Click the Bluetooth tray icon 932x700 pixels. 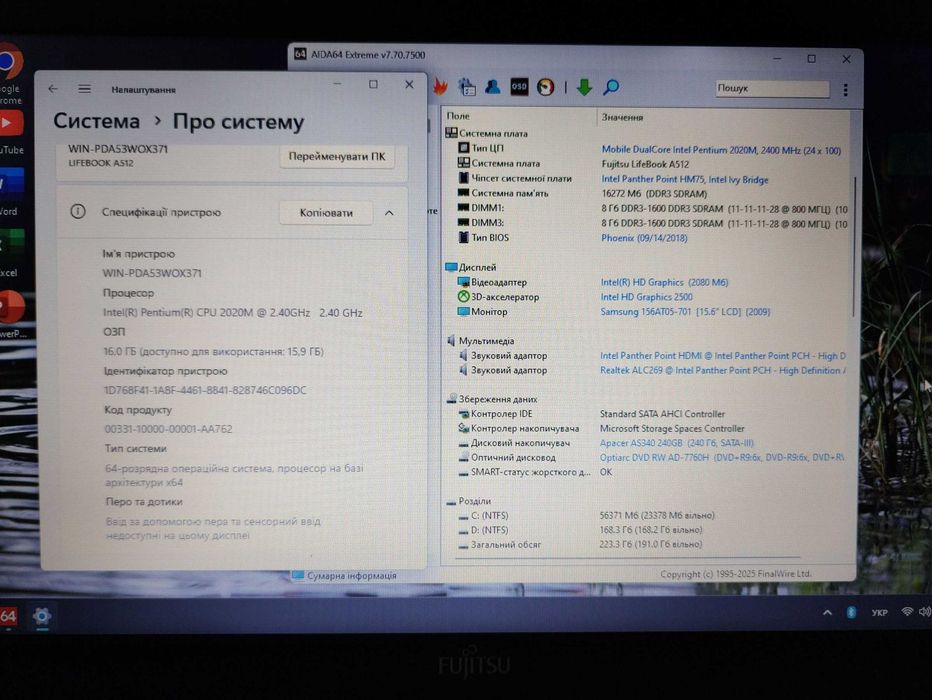pyautogui.click(x=851, y=613)
